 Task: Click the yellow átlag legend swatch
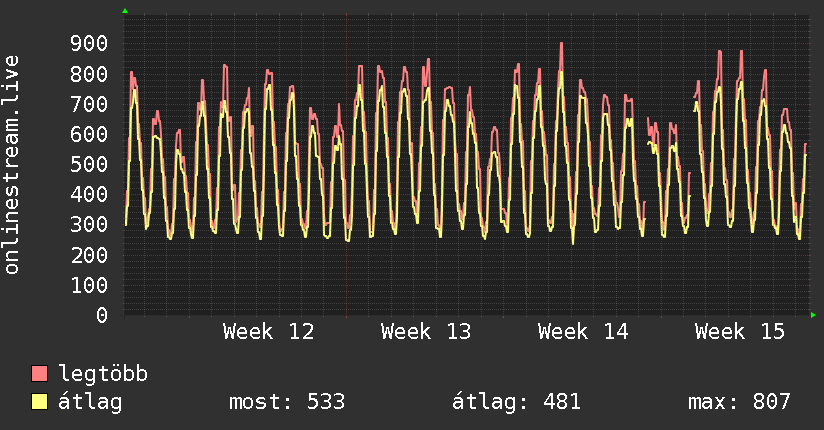tap(39, 402)
